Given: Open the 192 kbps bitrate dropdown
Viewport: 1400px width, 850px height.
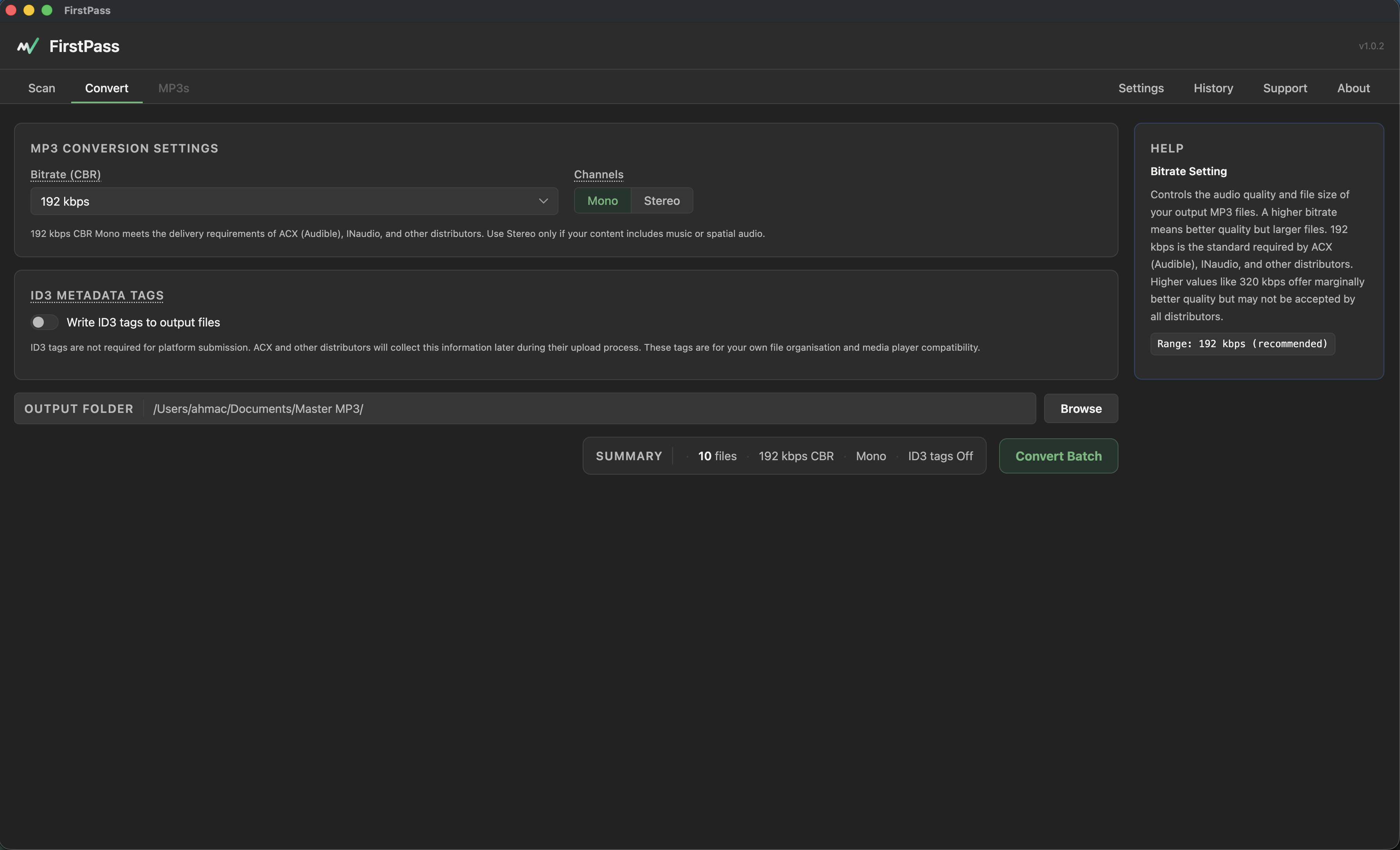Looking at the screenshot, I should pos(294,201).
